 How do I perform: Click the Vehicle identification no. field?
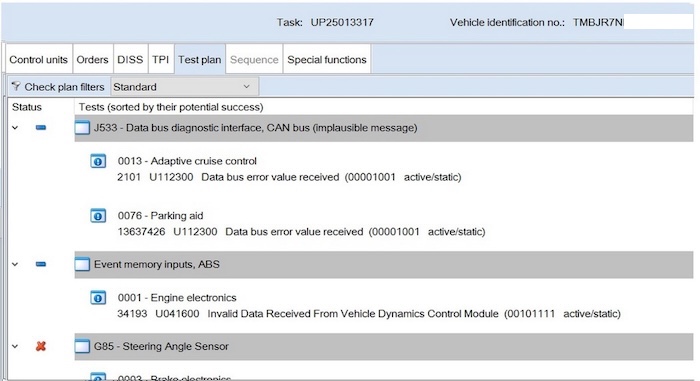click(x=633, y=22)
